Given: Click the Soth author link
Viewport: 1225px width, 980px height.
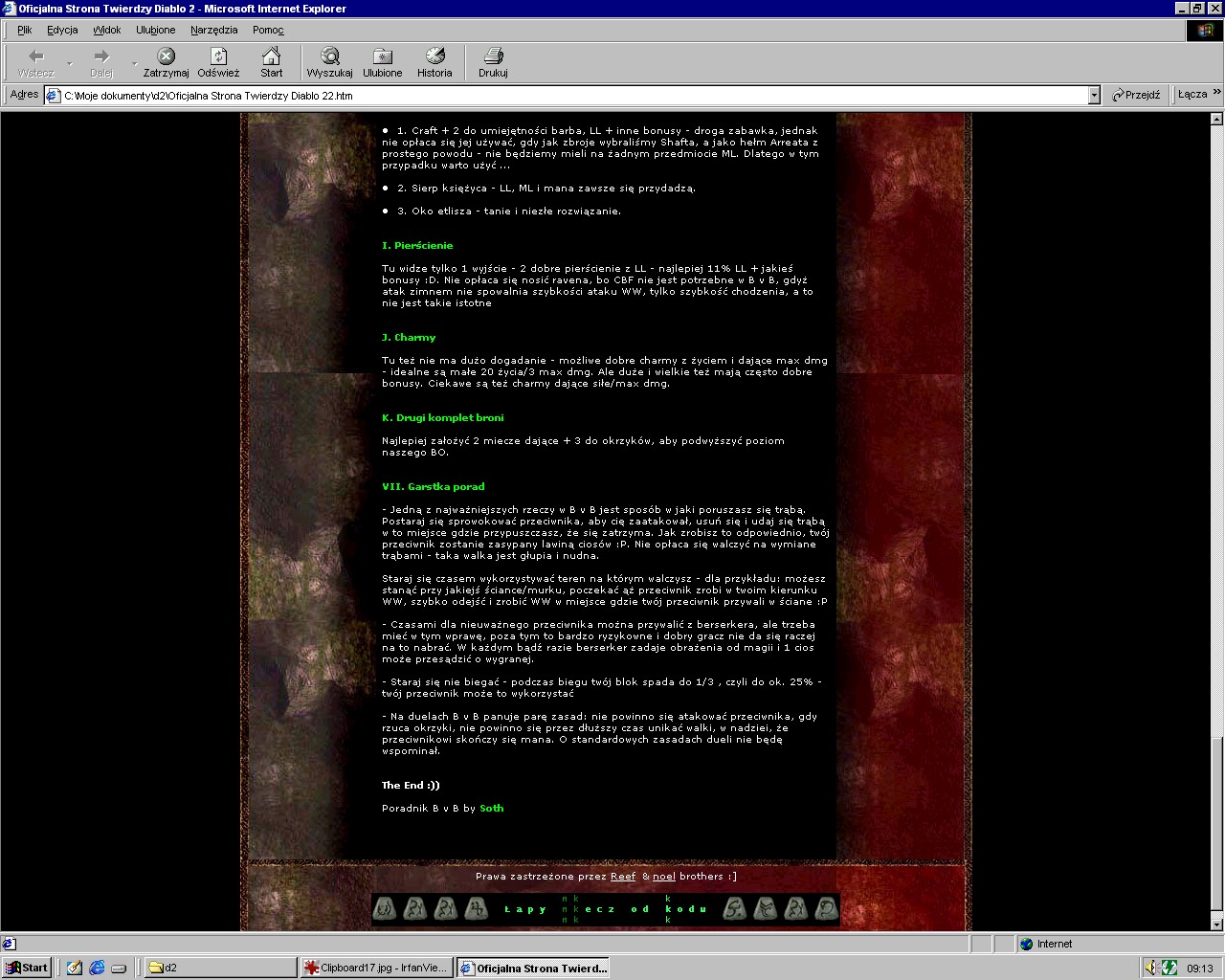Looking at the screenshot, I should (x=491, y=808).
